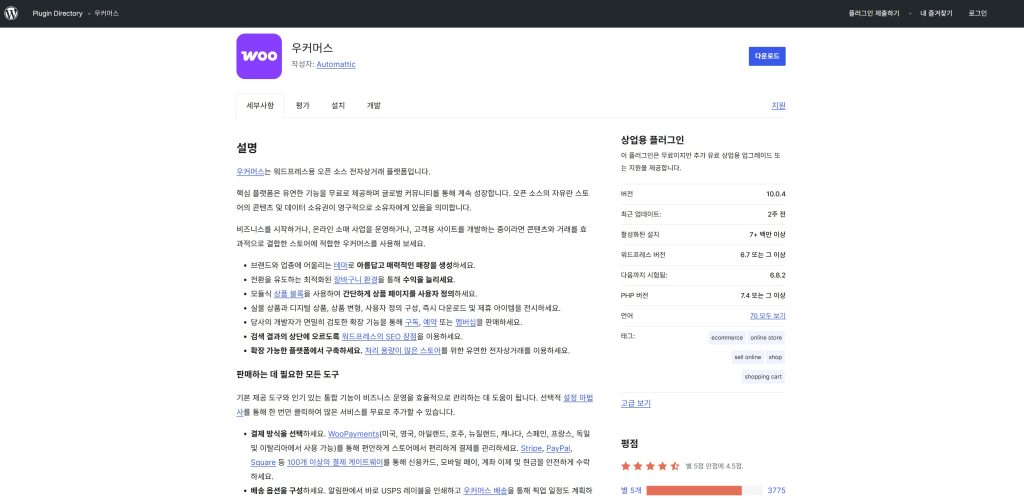1024x501 pixels.
Task: Click the 7.4 또는 그 이상 PHP value
Action: click(763, 295)
